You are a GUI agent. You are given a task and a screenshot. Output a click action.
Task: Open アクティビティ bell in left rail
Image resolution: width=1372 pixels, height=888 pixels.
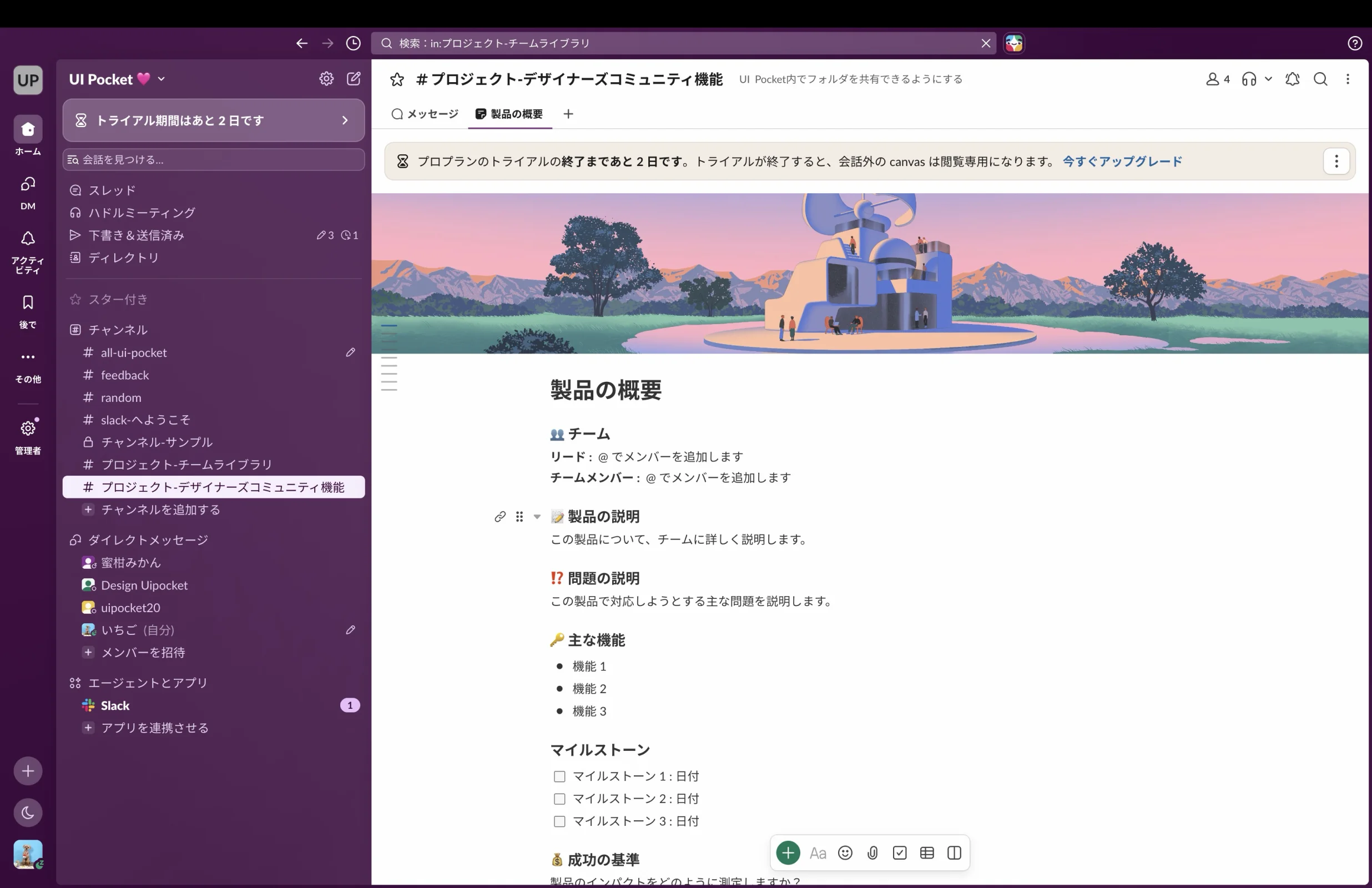(28, 252)
